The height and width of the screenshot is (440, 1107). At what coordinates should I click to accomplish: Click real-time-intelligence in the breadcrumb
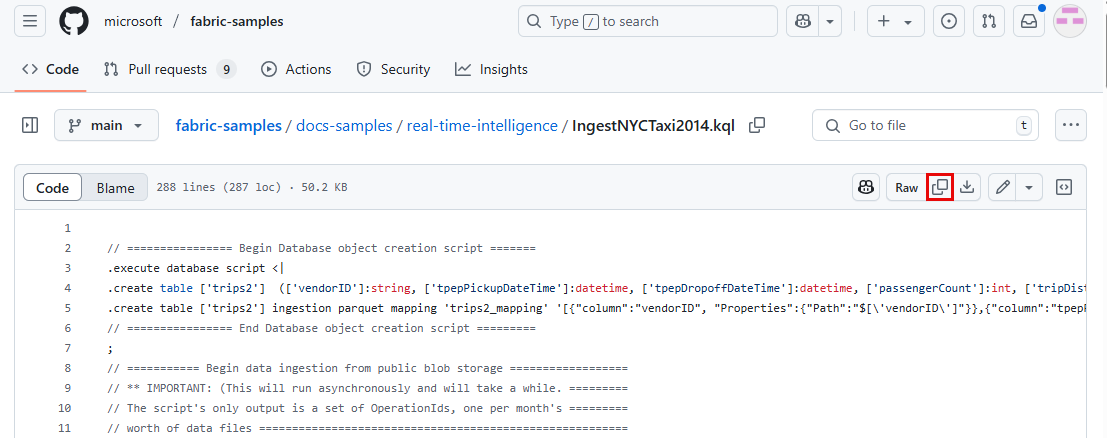click(x=482, y=126)
